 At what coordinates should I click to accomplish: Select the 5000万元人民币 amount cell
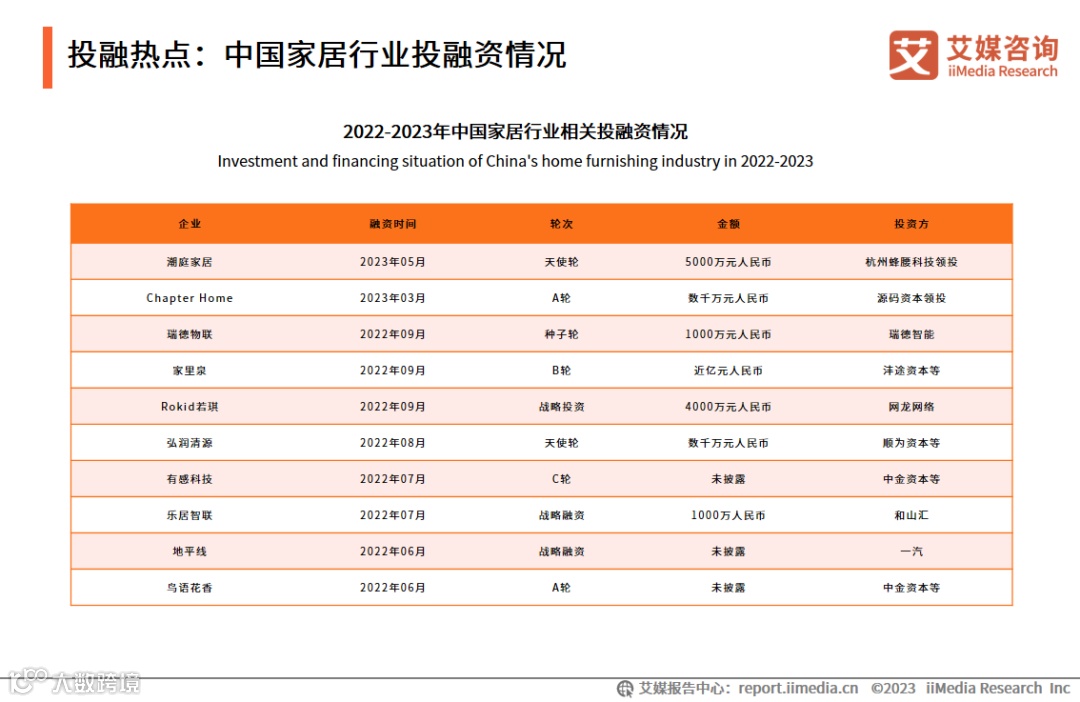pos(728,262)
